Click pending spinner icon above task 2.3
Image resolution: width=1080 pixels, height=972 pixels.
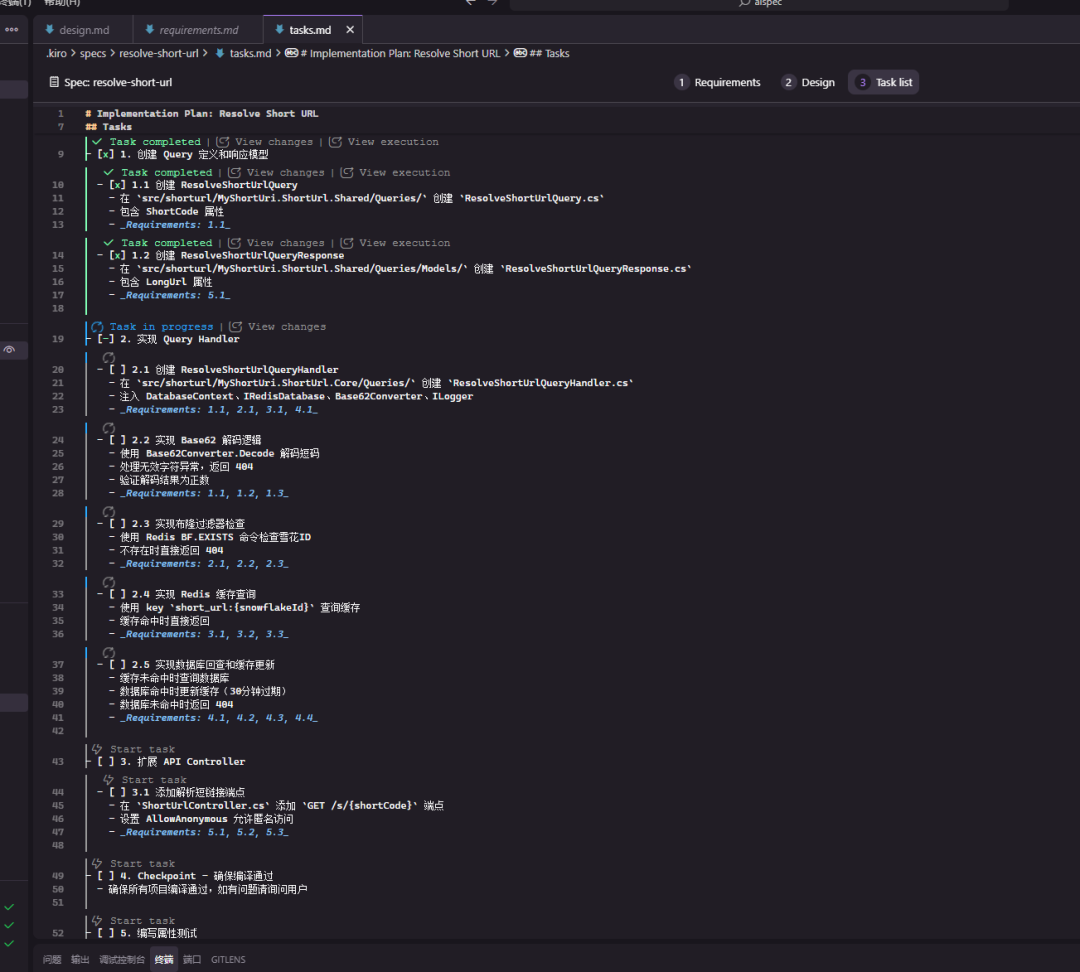(x=109, y=512)
